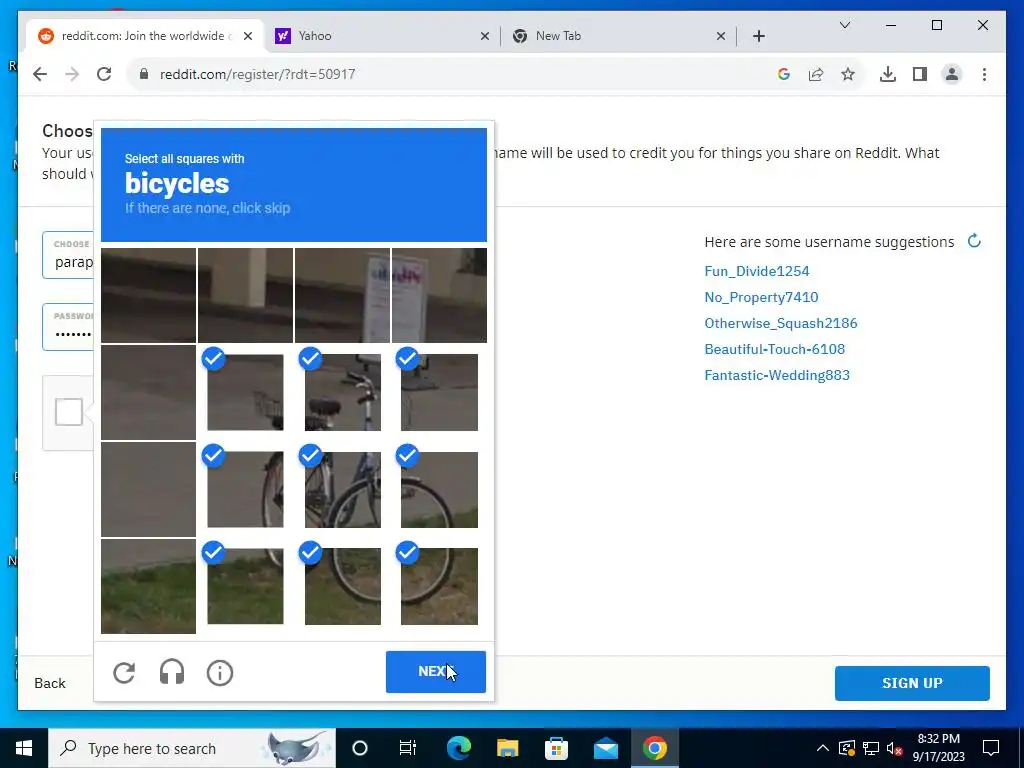1024x768 pixels.
Task: Deselect middle-row tile with rear wheel edge
Action: tap(245, 490)
